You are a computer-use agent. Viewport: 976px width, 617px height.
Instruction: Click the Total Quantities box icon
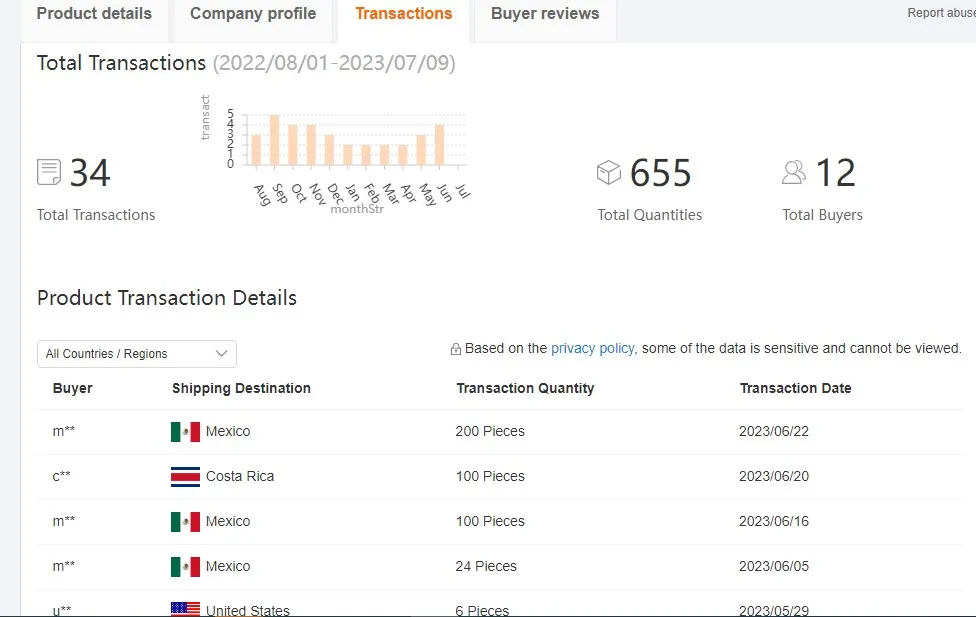(608, 173)
